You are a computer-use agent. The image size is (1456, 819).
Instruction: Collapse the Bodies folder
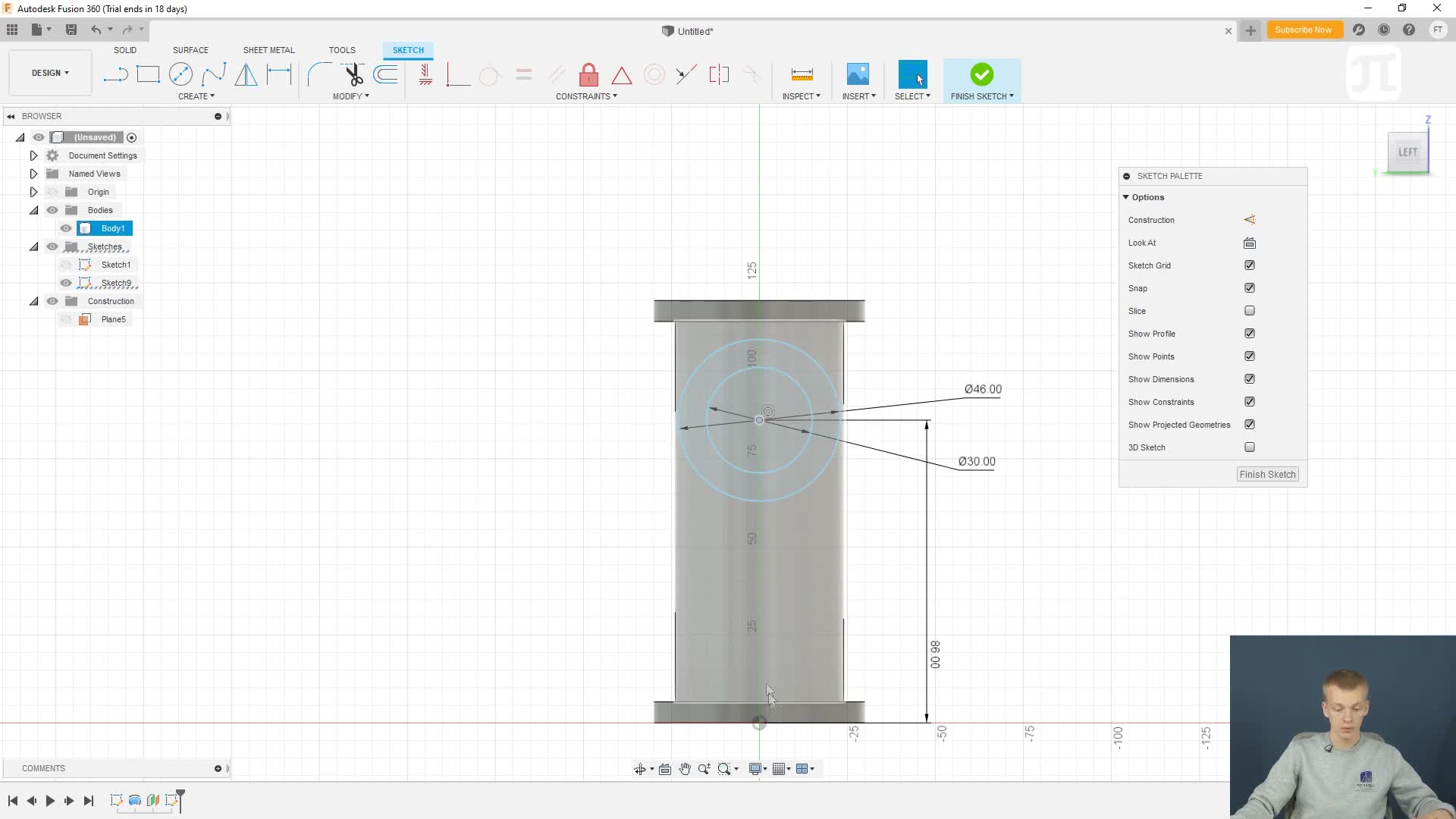pyautogui.click(x=33, y=210)
